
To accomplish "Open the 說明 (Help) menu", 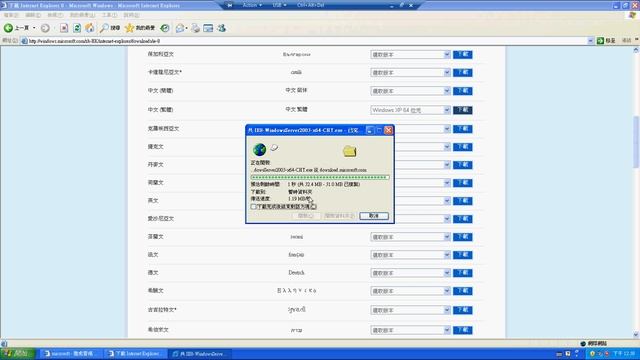I will (x=131, y=15).
